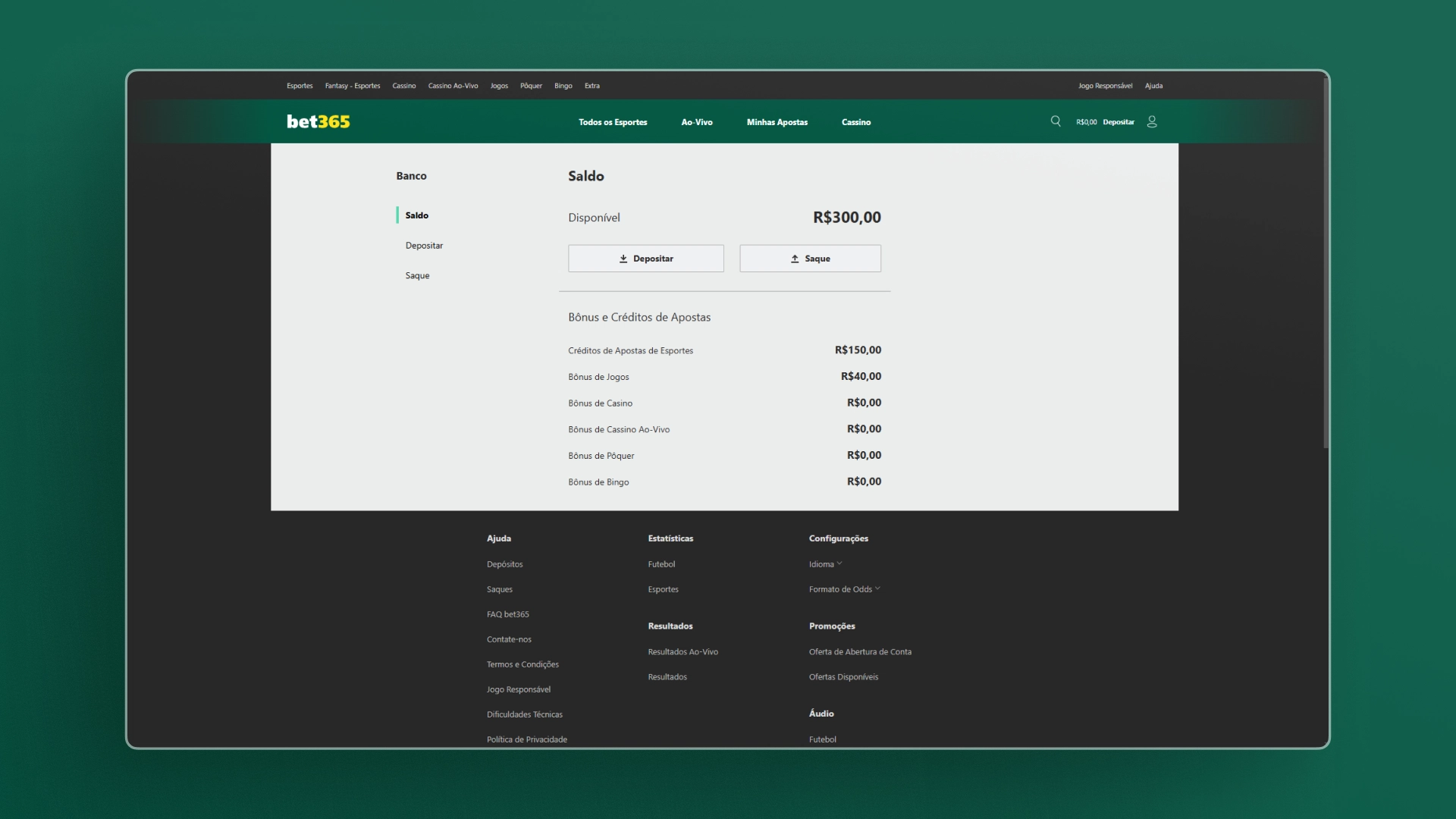Open Dificuldades Técnicas footer link
Screen dimensions: 1456x819
(525, 714)
